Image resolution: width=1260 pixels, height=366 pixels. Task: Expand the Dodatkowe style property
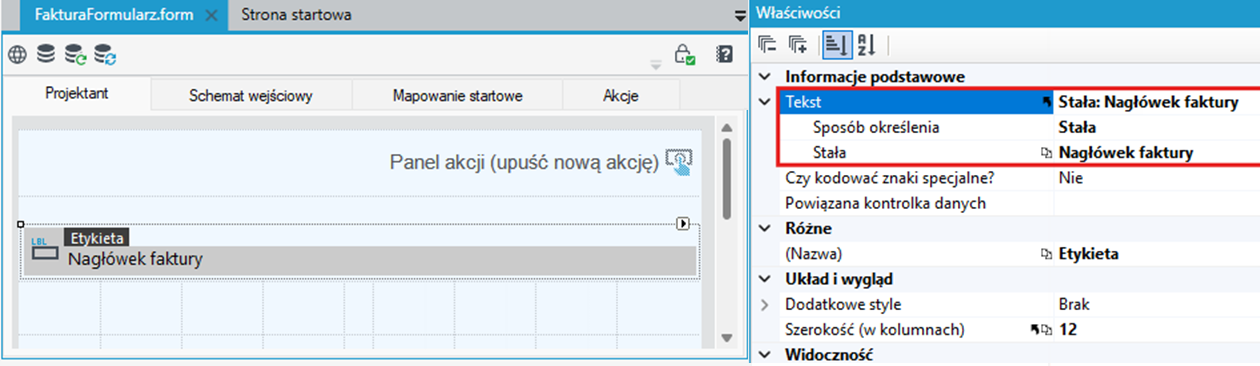point(765,304)
